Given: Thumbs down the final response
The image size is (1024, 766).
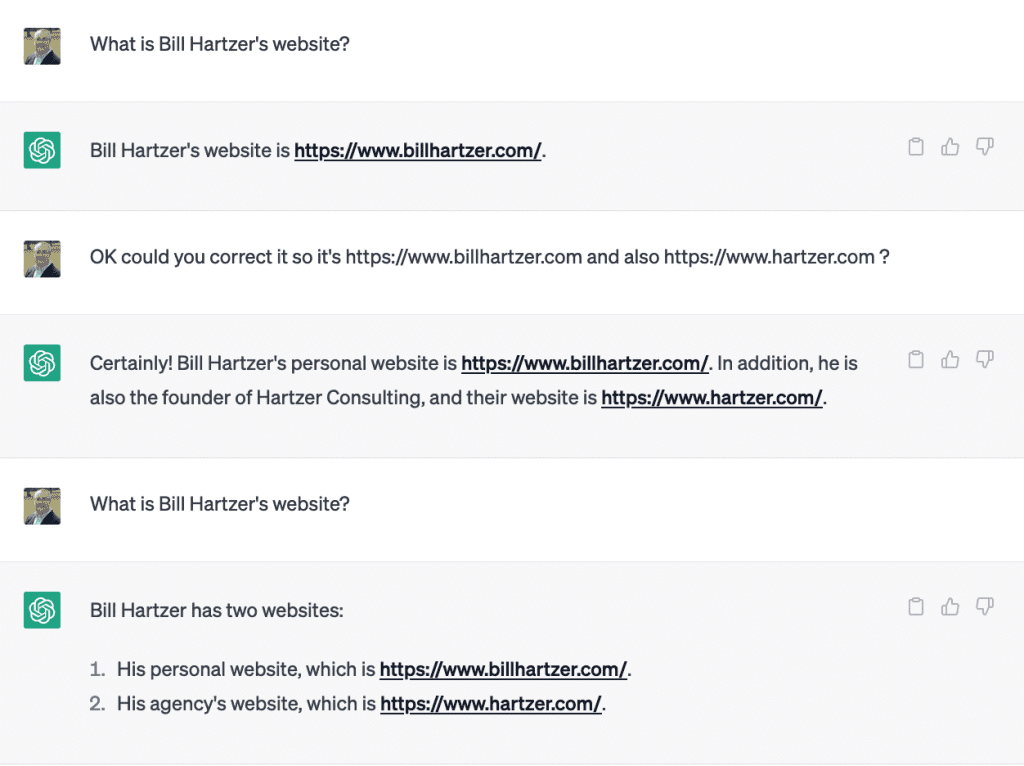Looking at the screenshot, I should (984, 606).
